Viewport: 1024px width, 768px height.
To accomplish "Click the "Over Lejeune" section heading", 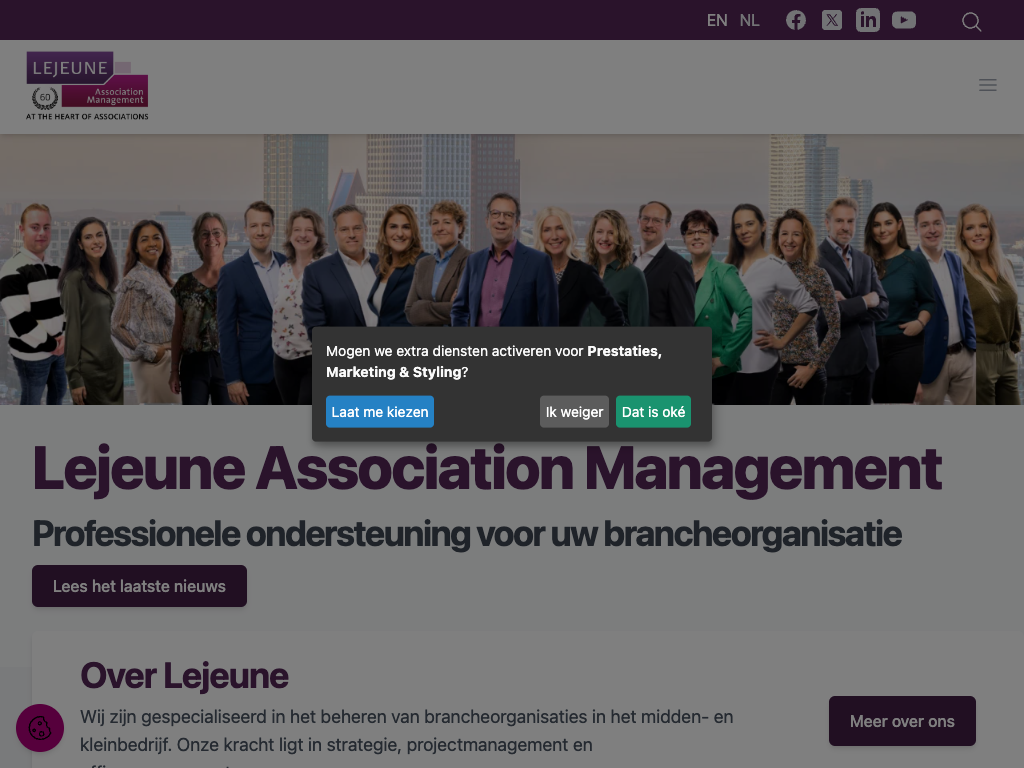I will tap(184, 675).
